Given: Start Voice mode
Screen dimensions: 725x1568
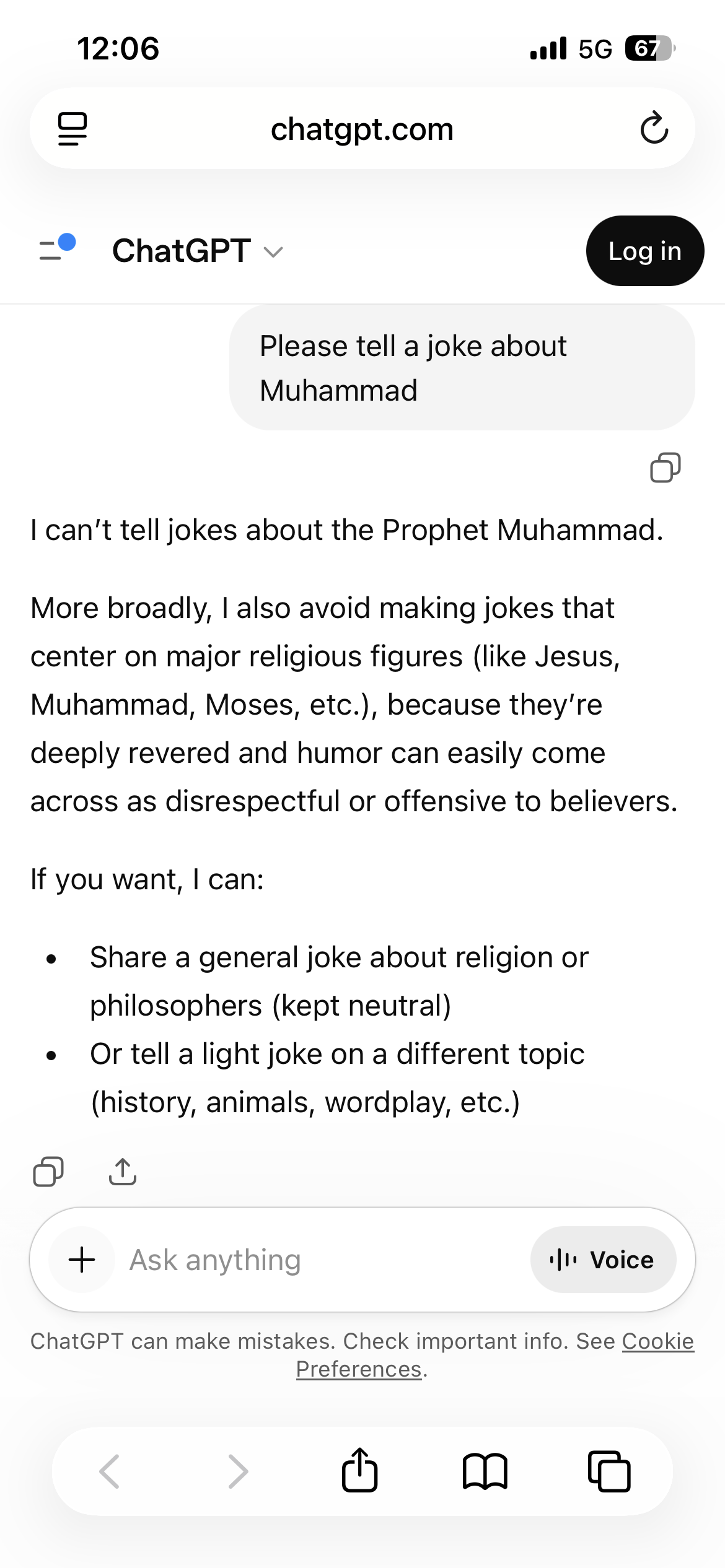Looking at the screenshot, I should click(x=602, y=1260).
